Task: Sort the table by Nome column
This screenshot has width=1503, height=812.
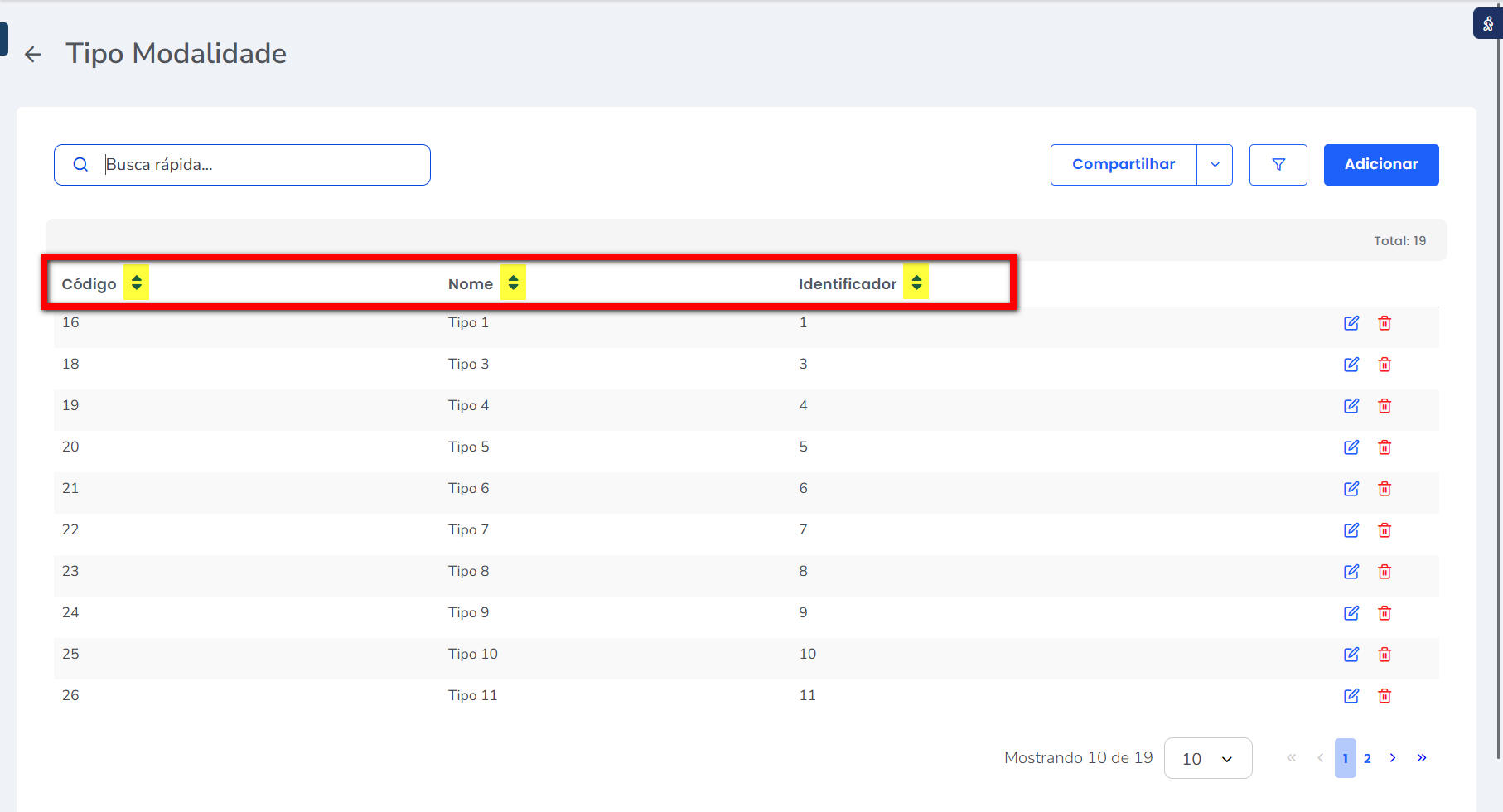Action: click(x=513, y=283)
